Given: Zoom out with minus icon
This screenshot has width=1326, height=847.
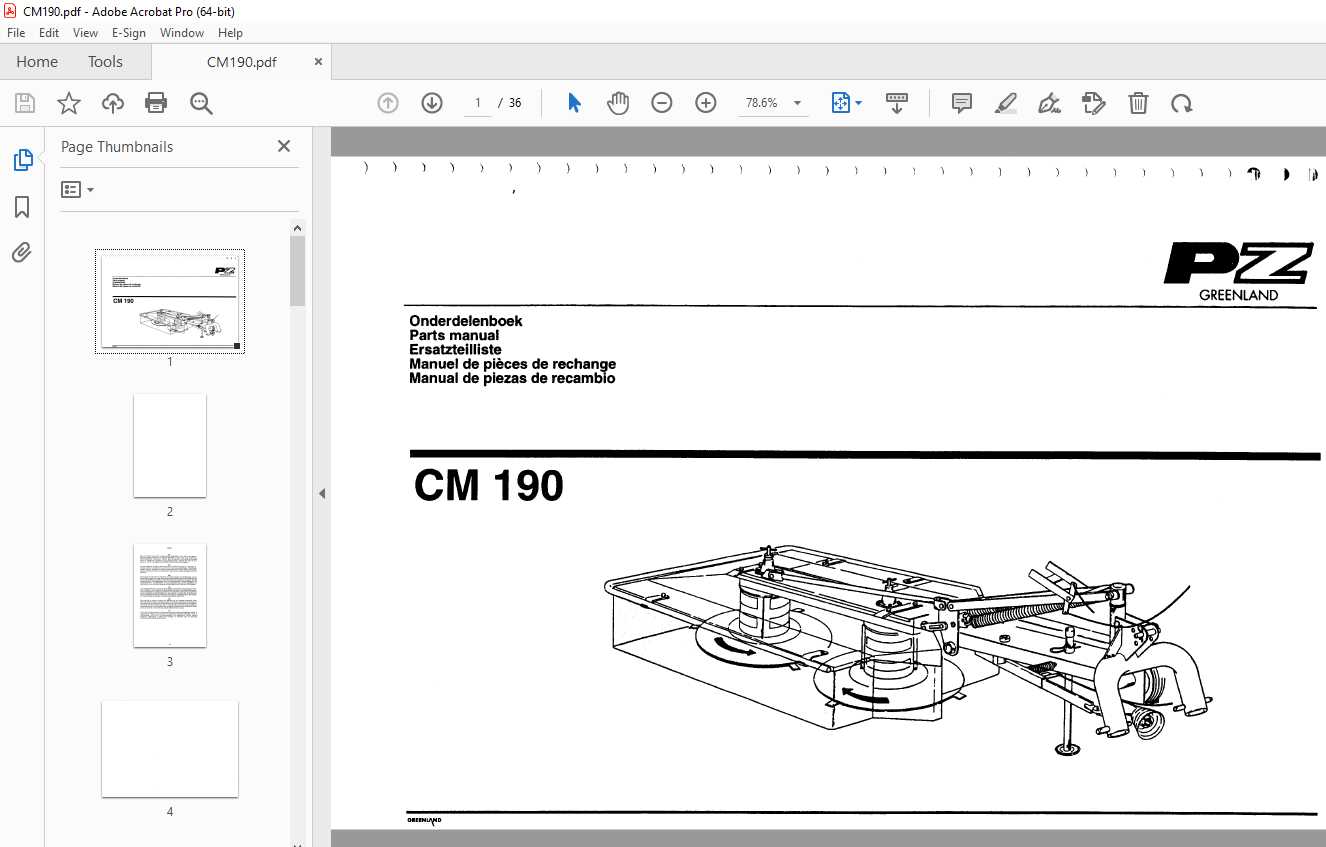Looking at the screenshot, I should coord(662,103).
